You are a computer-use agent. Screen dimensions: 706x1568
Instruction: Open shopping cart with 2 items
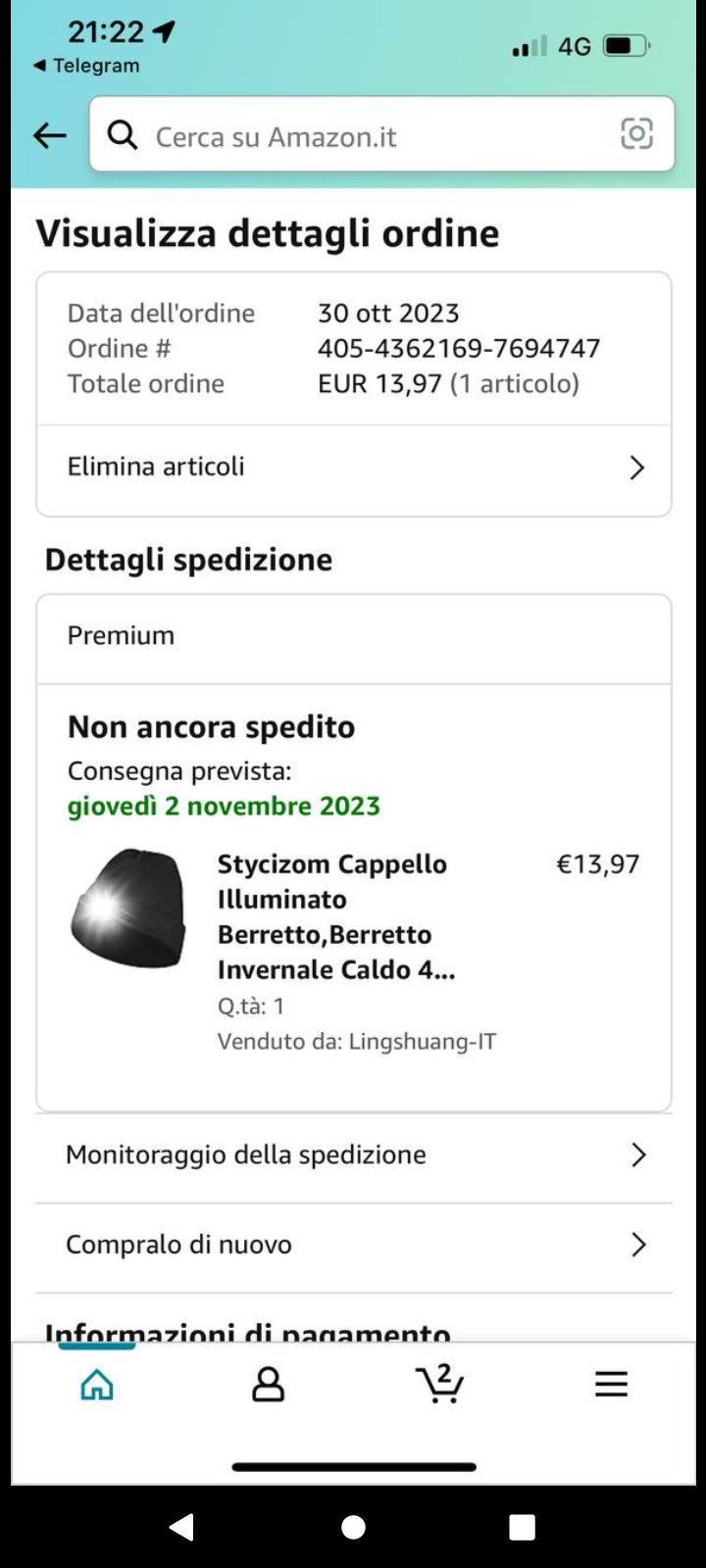click(440, 1383)
